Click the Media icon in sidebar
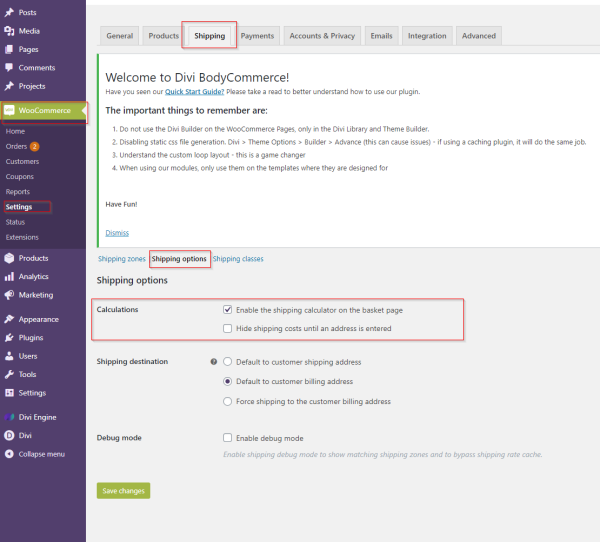 (x=9, y=31)
